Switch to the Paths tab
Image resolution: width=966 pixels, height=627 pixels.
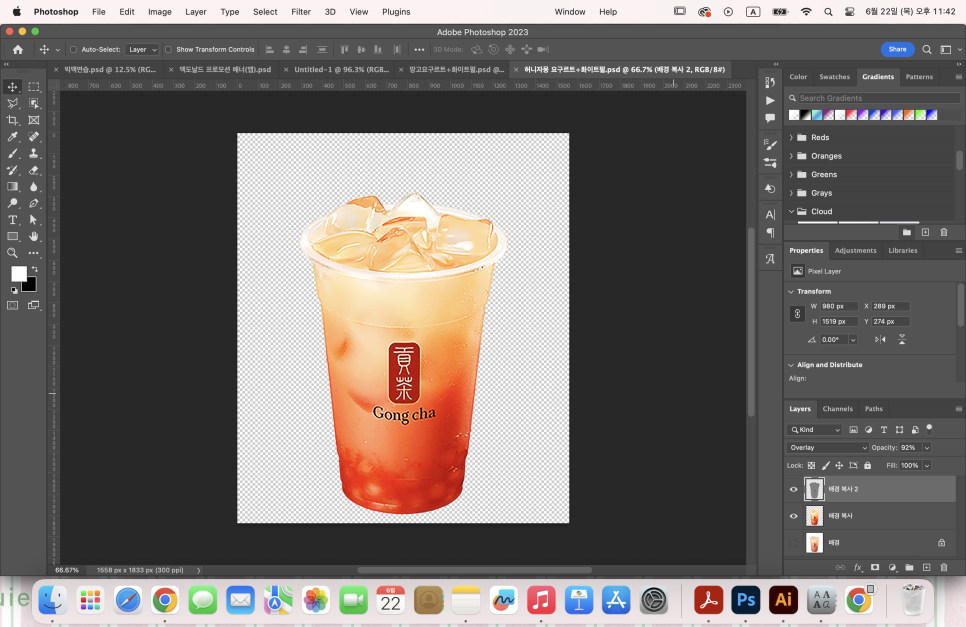874,409
